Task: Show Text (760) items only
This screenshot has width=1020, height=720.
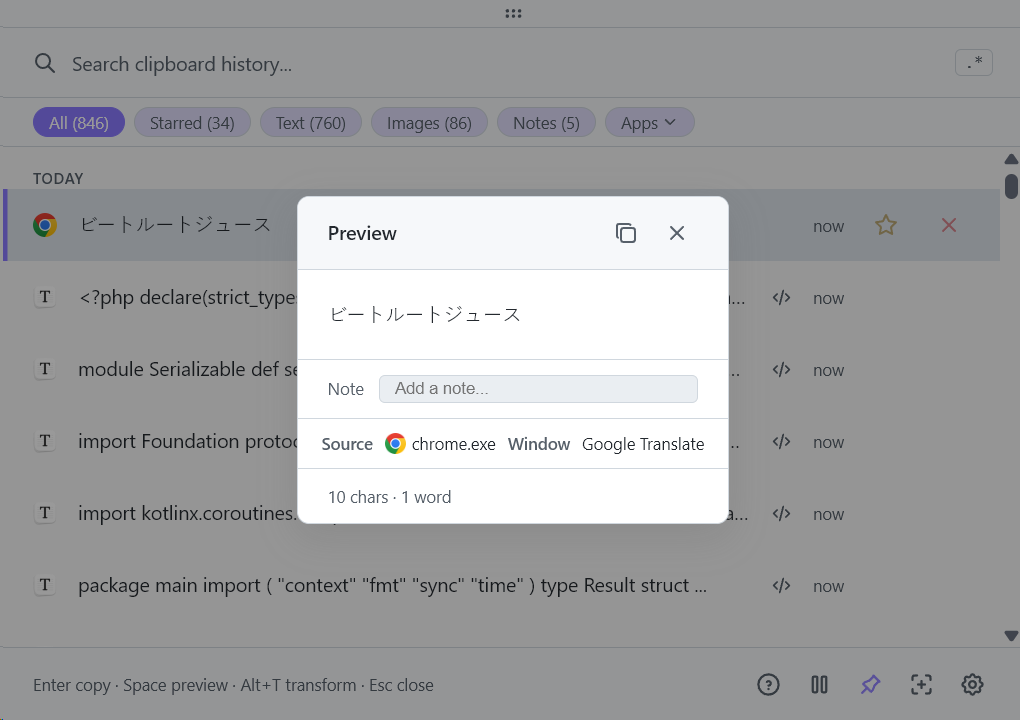Action: click(x=310, y=123)
